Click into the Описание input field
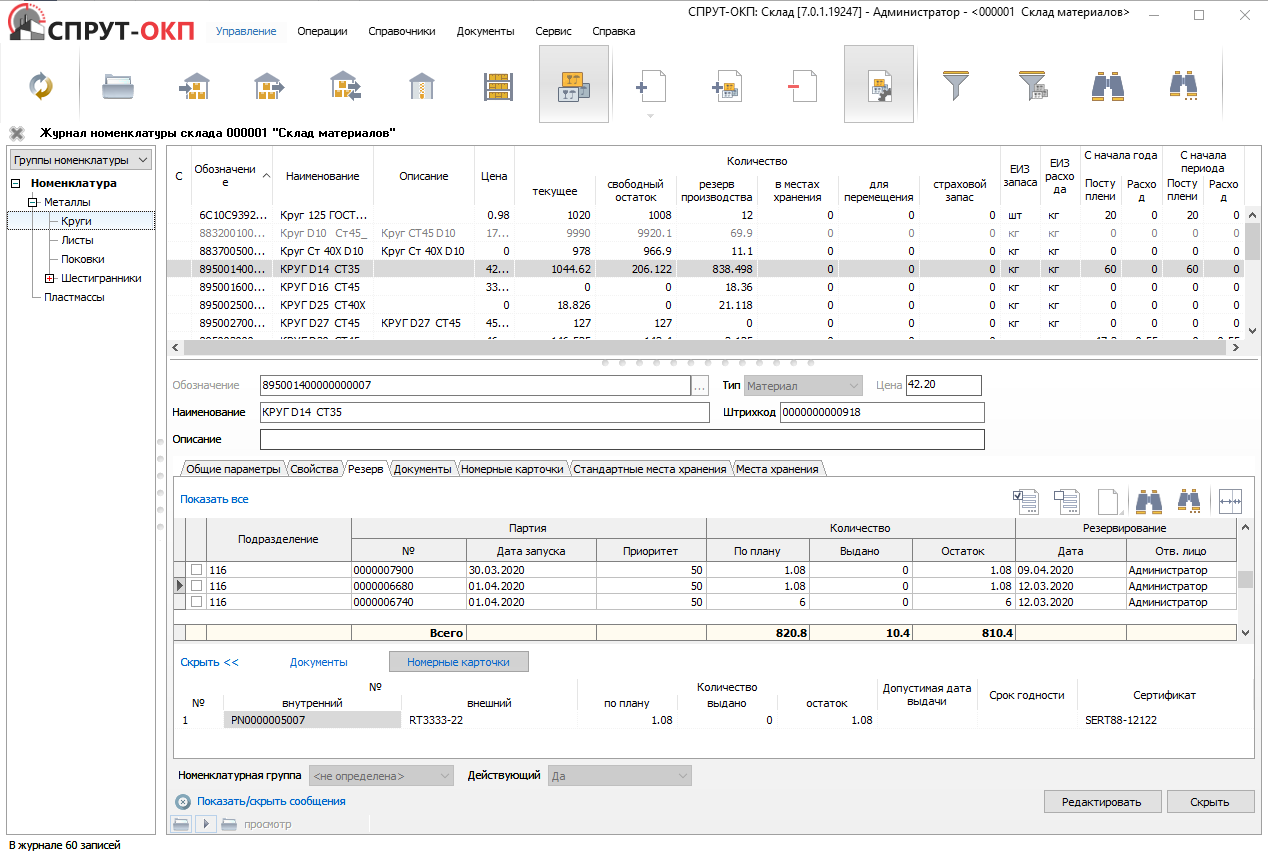This screenshot has width=1268, height=854. point(621,440)
